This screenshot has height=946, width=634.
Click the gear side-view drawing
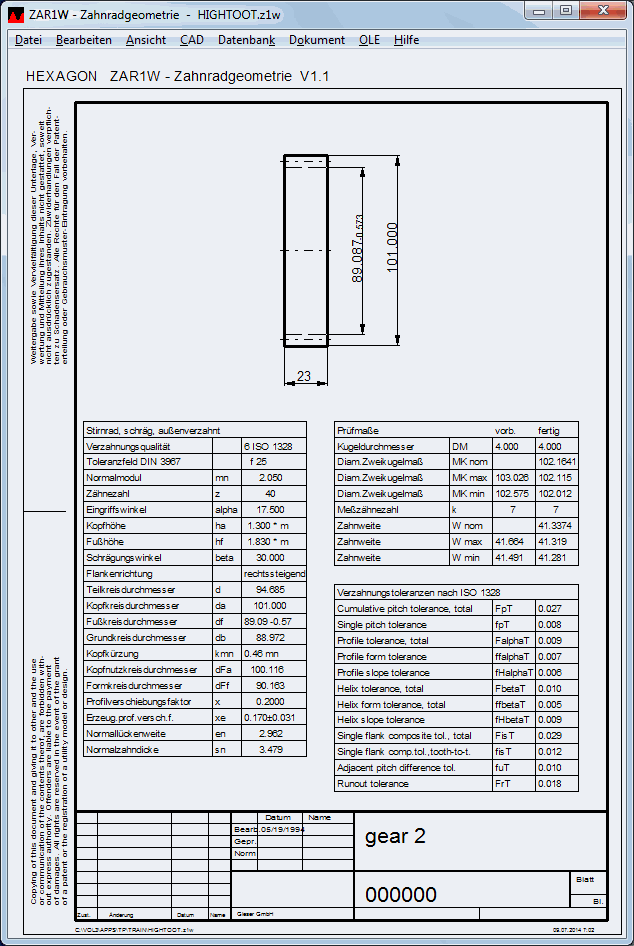coord(305,250)
